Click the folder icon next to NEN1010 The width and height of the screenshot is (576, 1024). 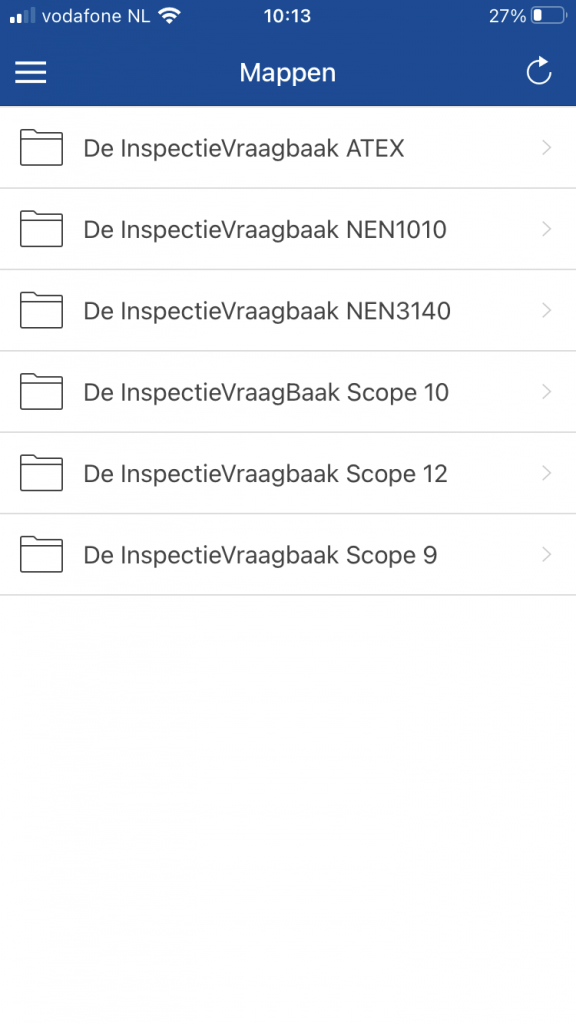click(41, 229)
